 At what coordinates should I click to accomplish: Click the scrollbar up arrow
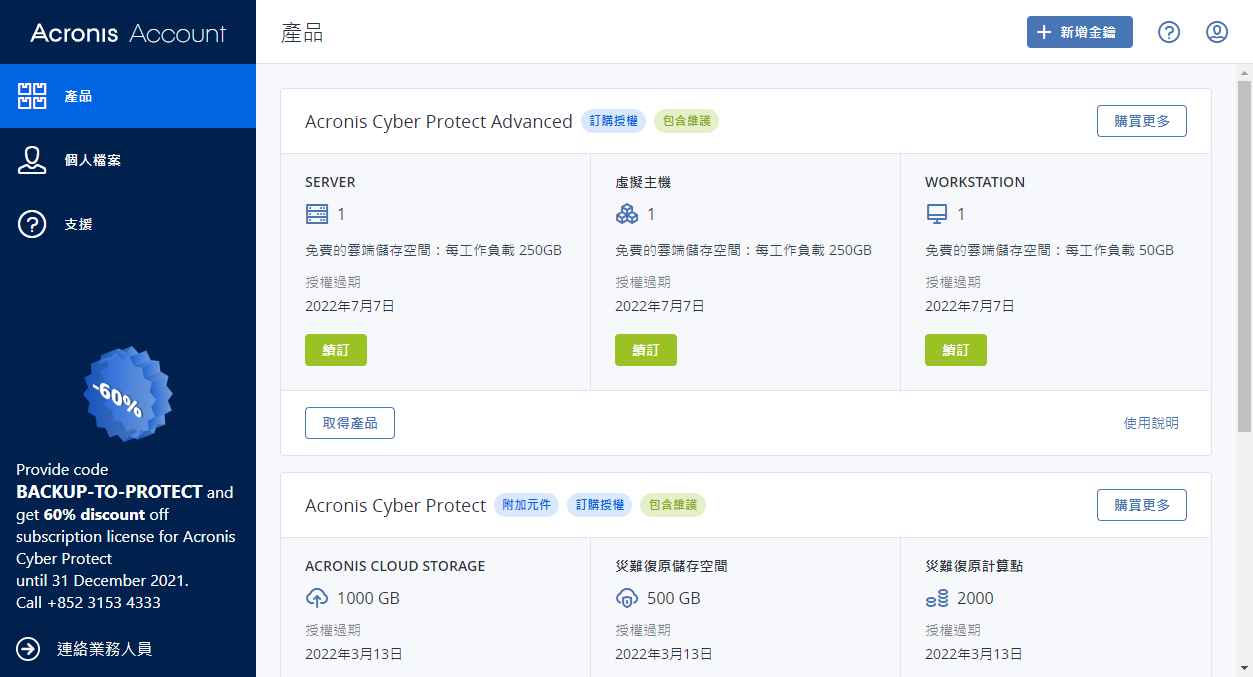(x=1244, y=72)
